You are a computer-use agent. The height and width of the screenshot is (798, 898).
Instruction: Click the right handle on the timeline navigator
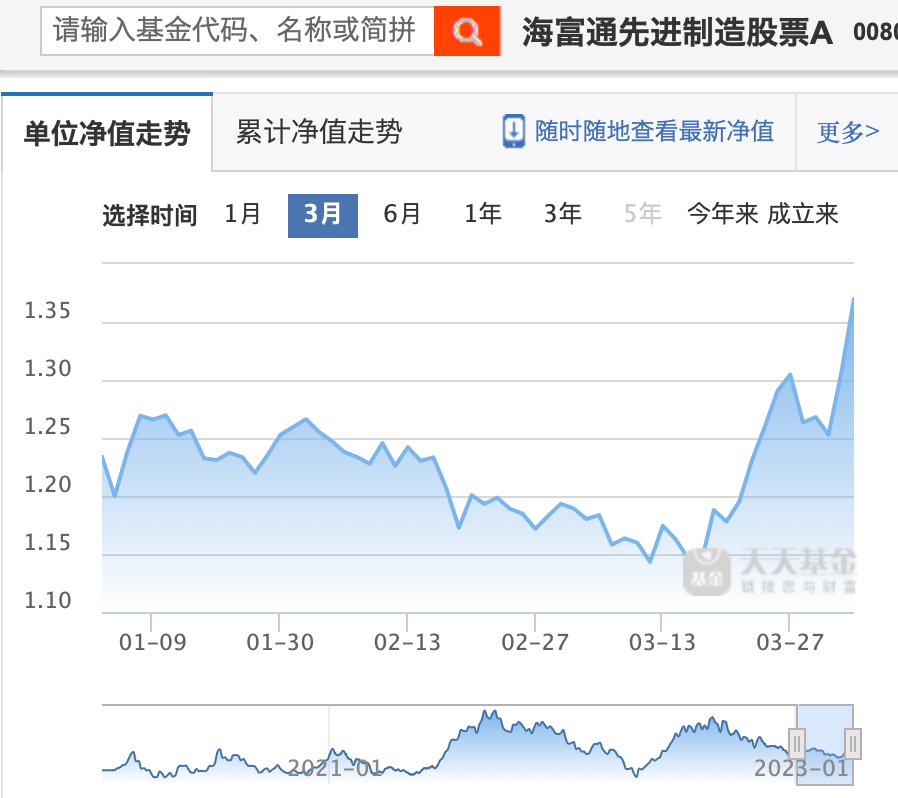(x=852, y=744)
